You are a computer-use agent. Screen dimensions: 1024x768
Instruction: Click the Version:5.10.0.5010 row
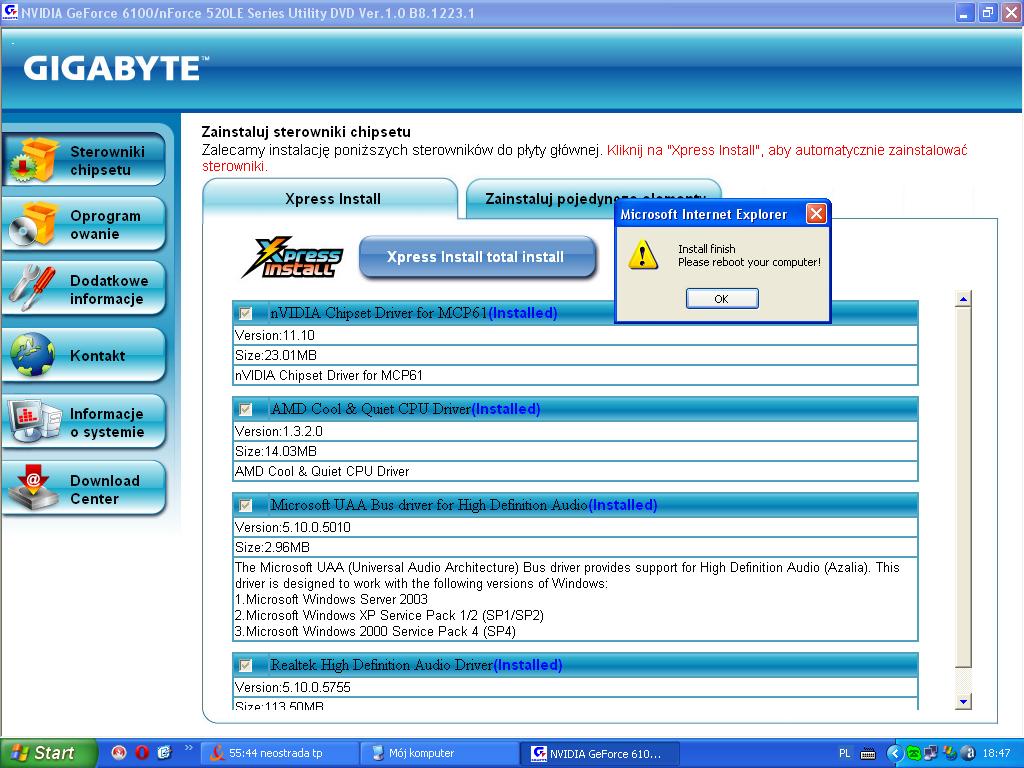pos(575,528)
